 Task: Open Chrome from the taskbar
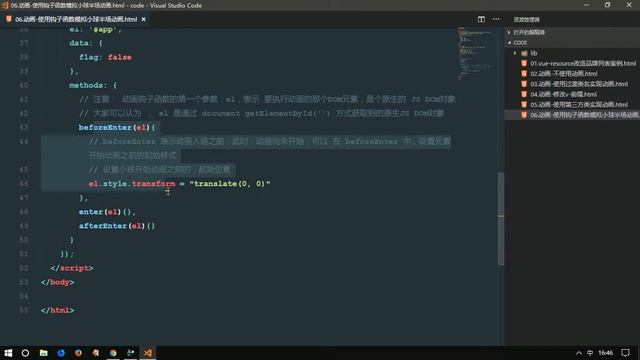point(113,353)
